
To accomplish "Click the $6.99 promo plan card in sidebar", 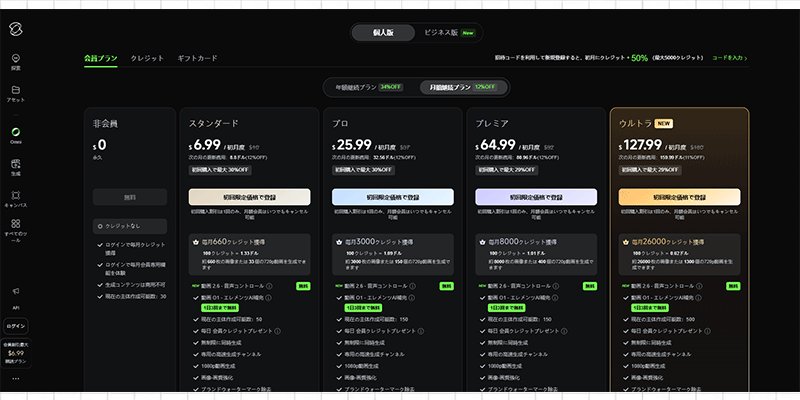I will pos(16,353).
